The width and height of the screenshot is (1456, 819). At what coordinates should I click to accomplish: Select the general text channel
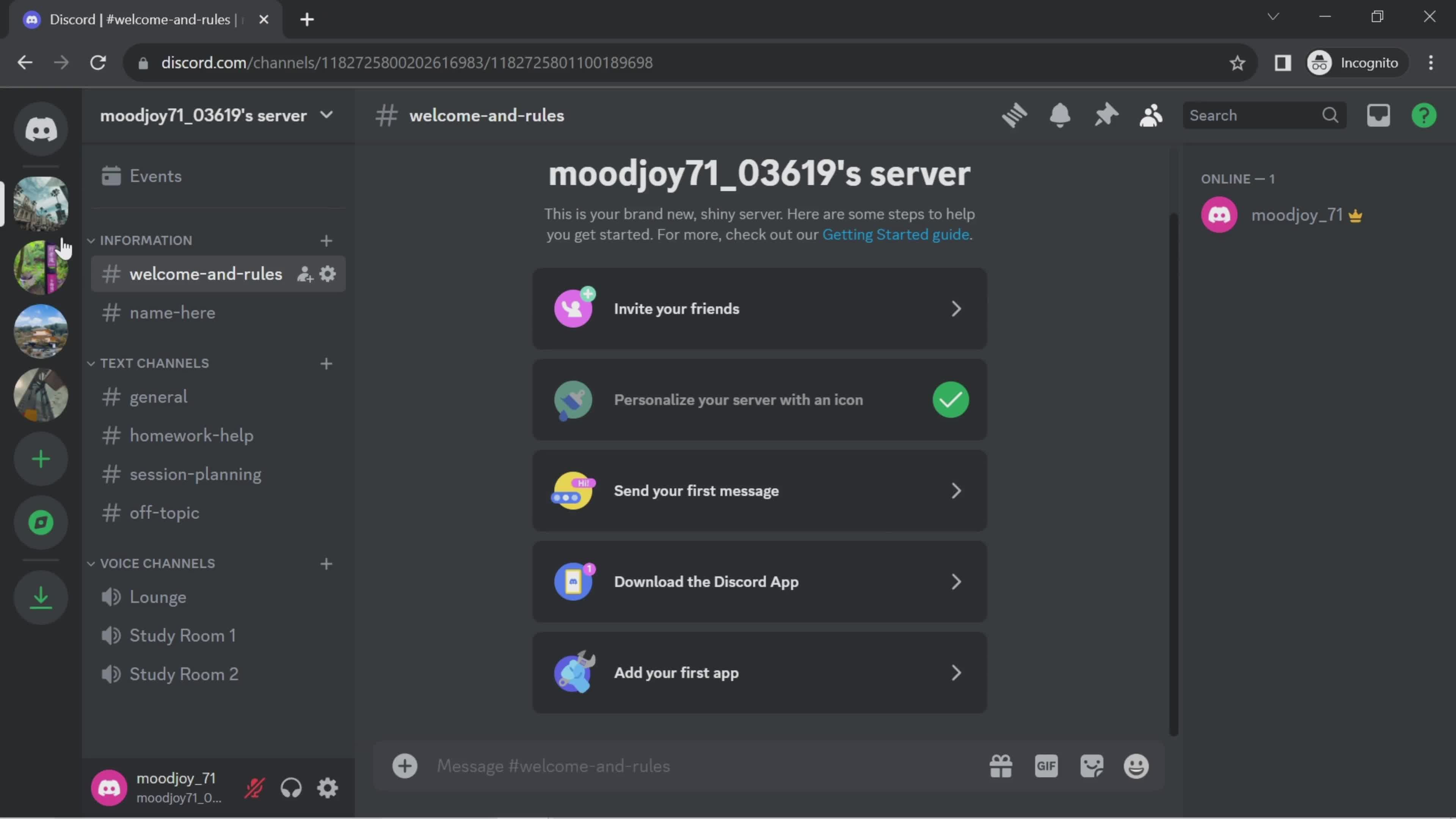coord(159,397)
